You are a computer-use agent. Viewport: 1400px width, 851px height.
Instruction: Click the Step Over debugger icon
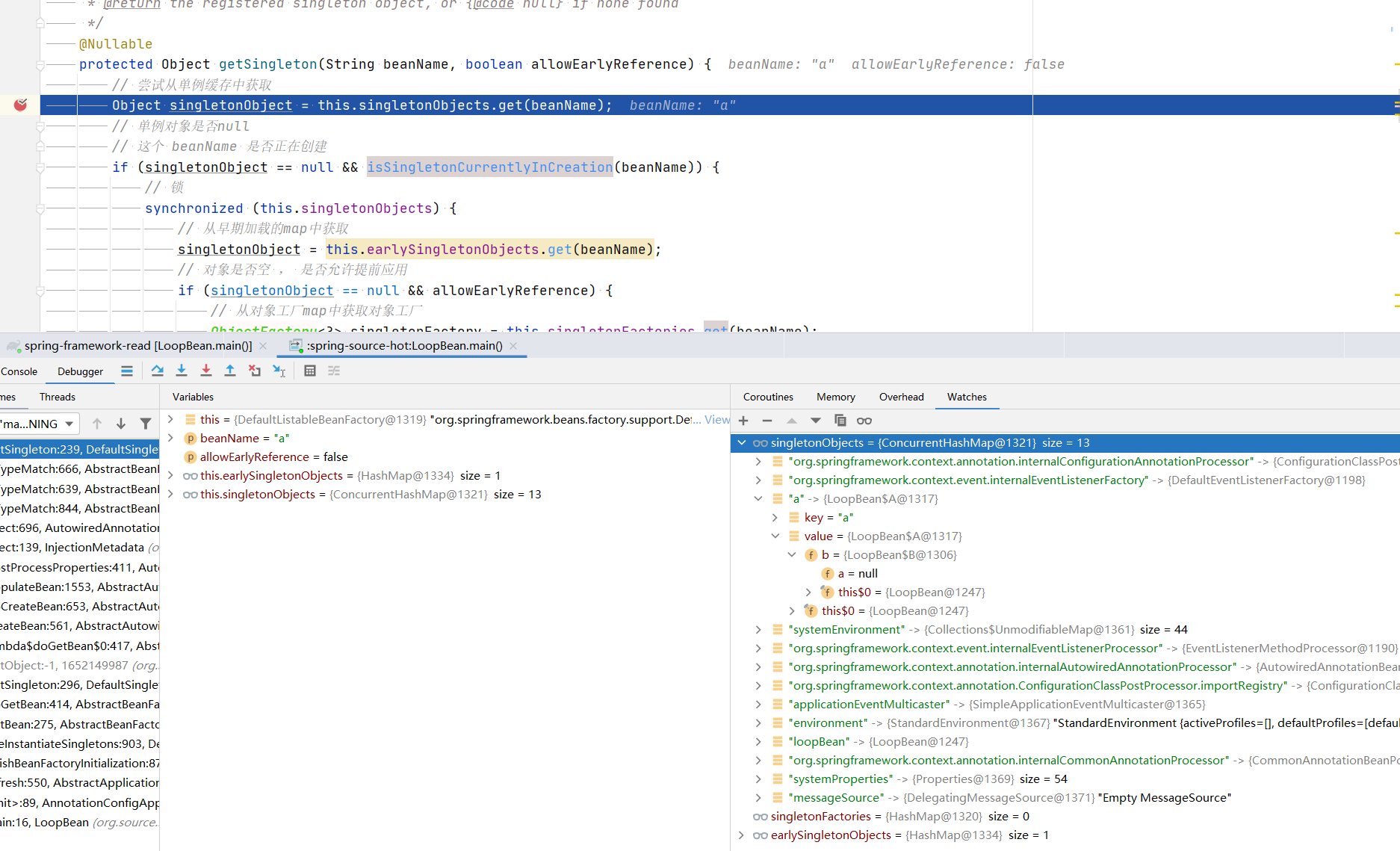click(157, 371)
